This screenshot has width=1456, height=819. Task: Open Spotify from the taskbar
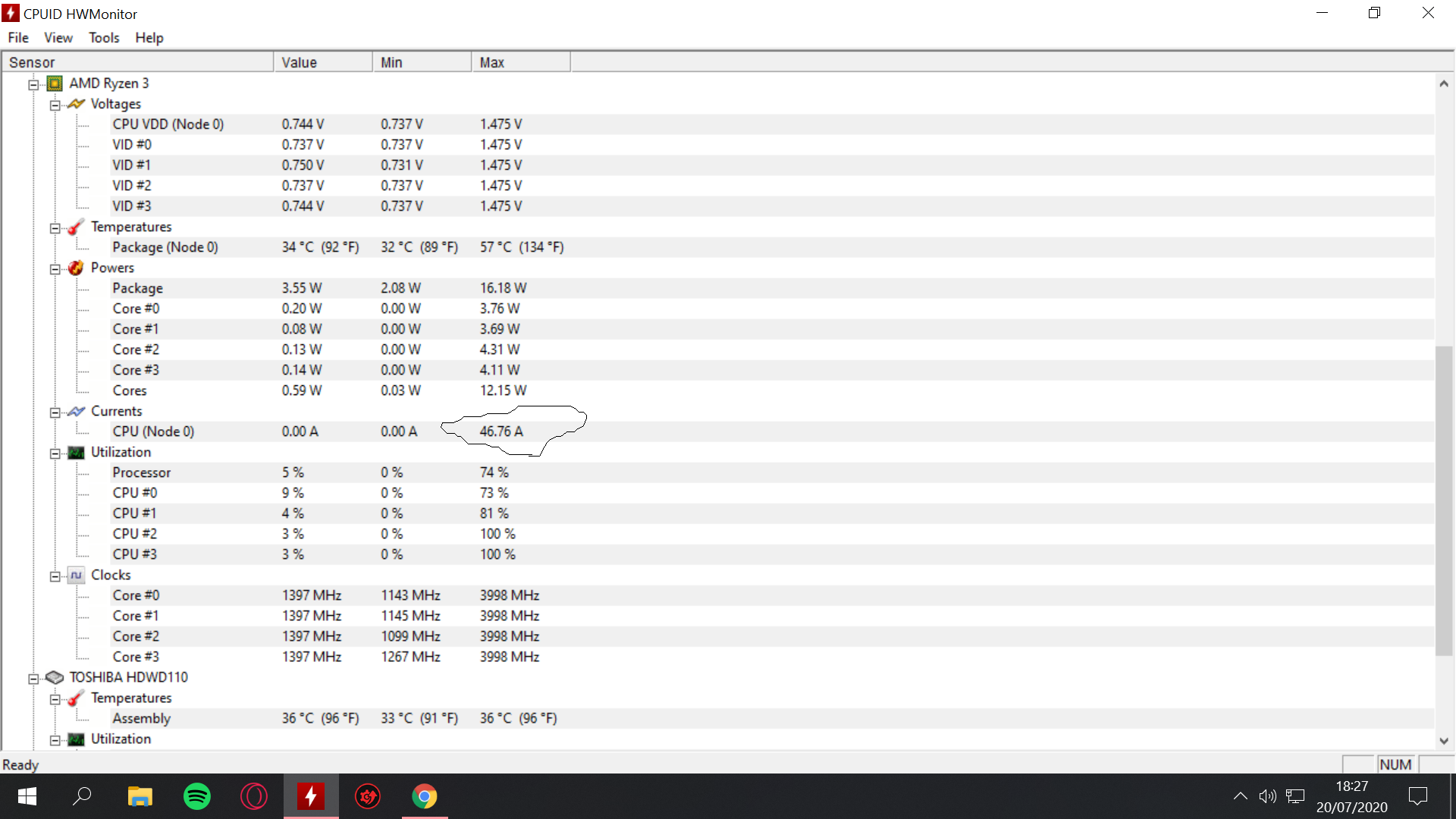pyautogui.click(x=197, y=796)
